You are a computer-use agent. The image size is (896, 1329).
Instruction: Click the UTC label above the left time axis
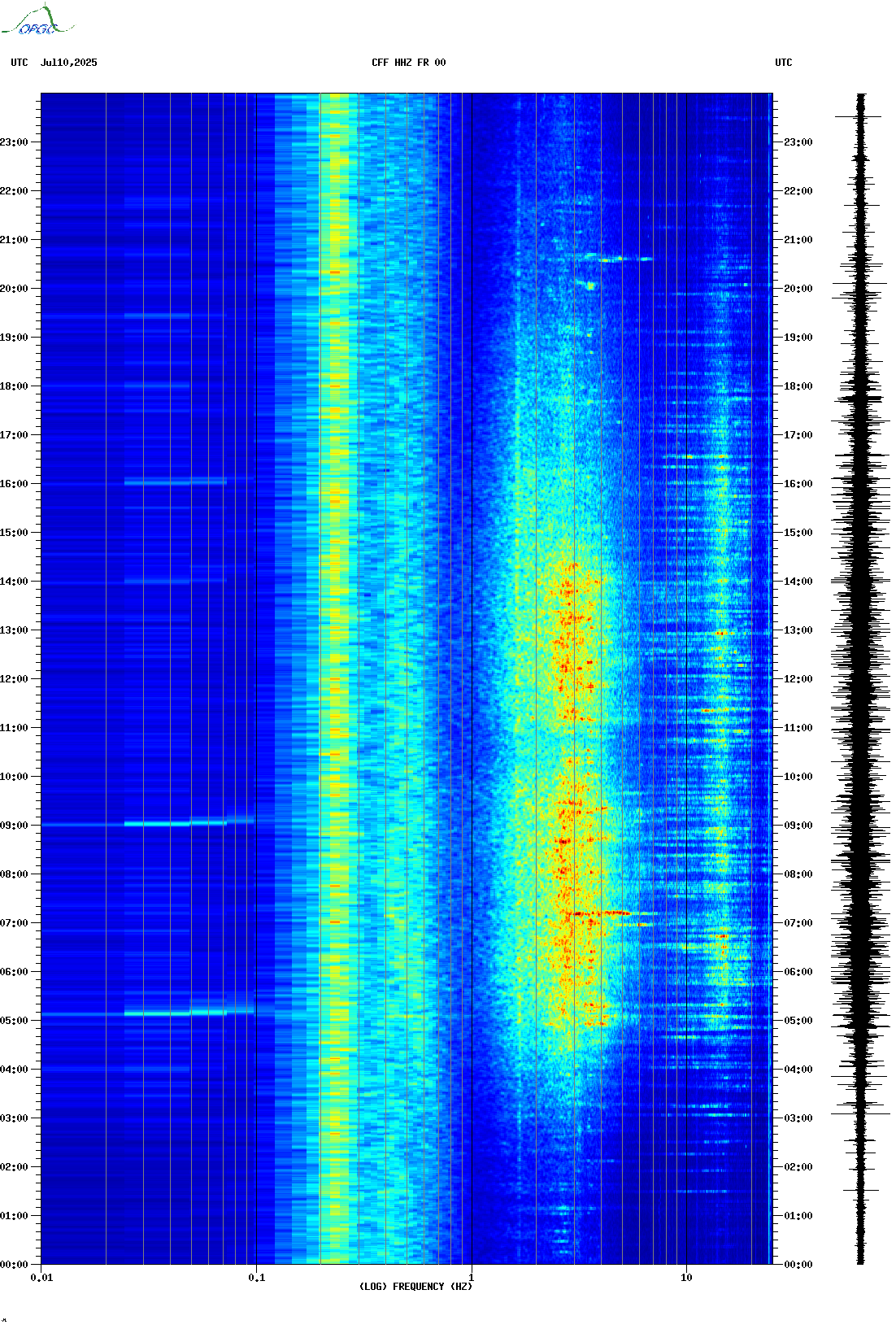point(20,63)
